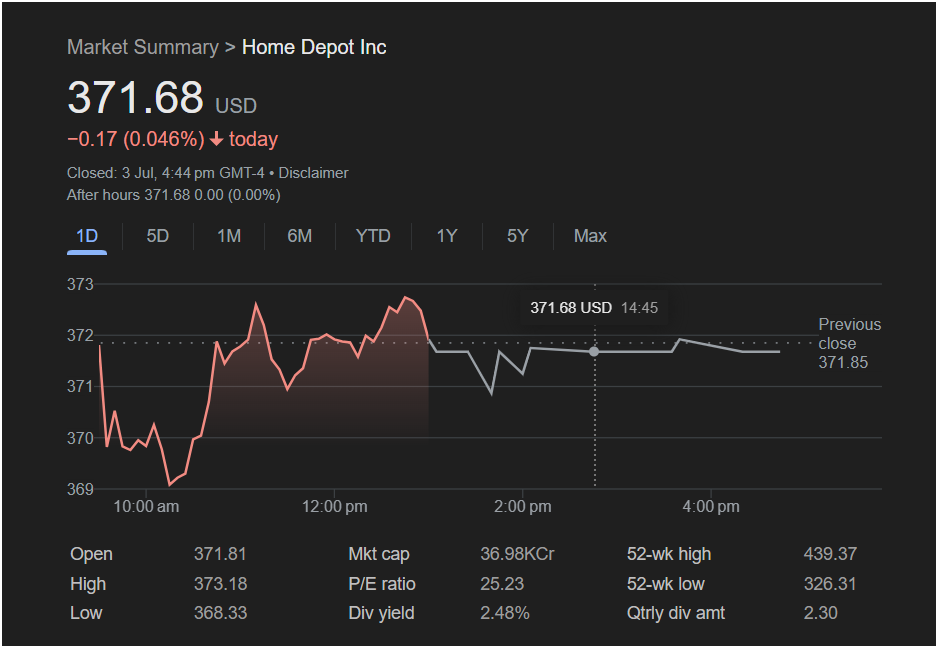Click the 52-wk high label
Screen dimensions: 938x648
point(669,554)
